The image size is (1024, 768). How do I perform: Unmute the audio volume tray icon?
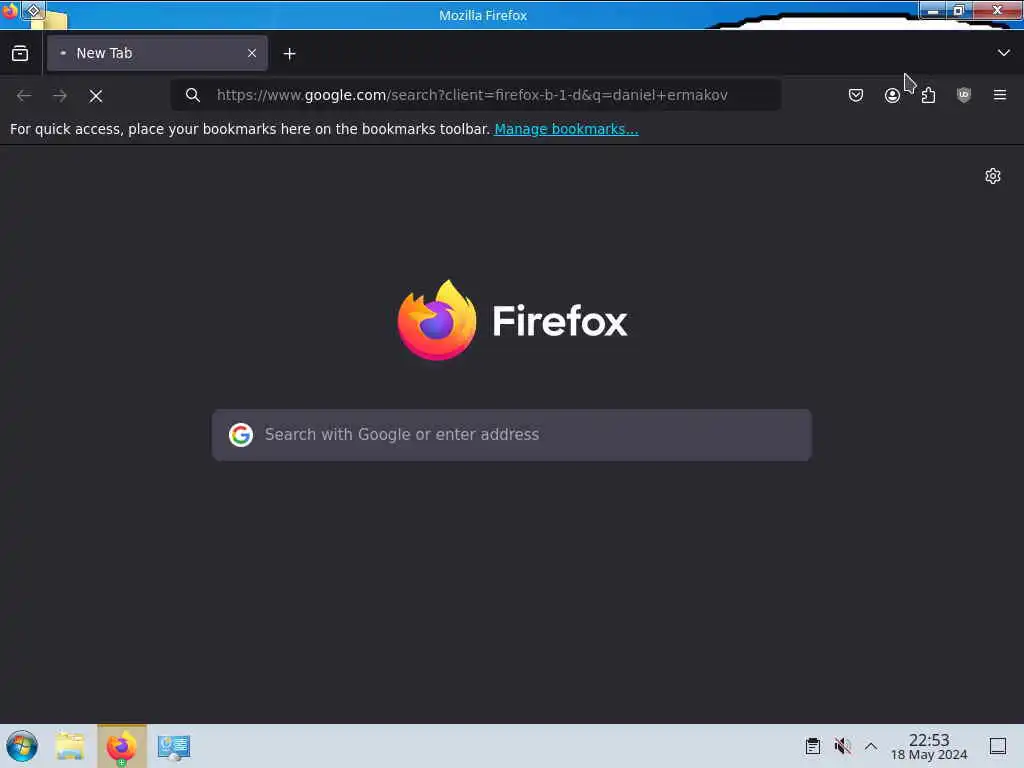(842, 746)
